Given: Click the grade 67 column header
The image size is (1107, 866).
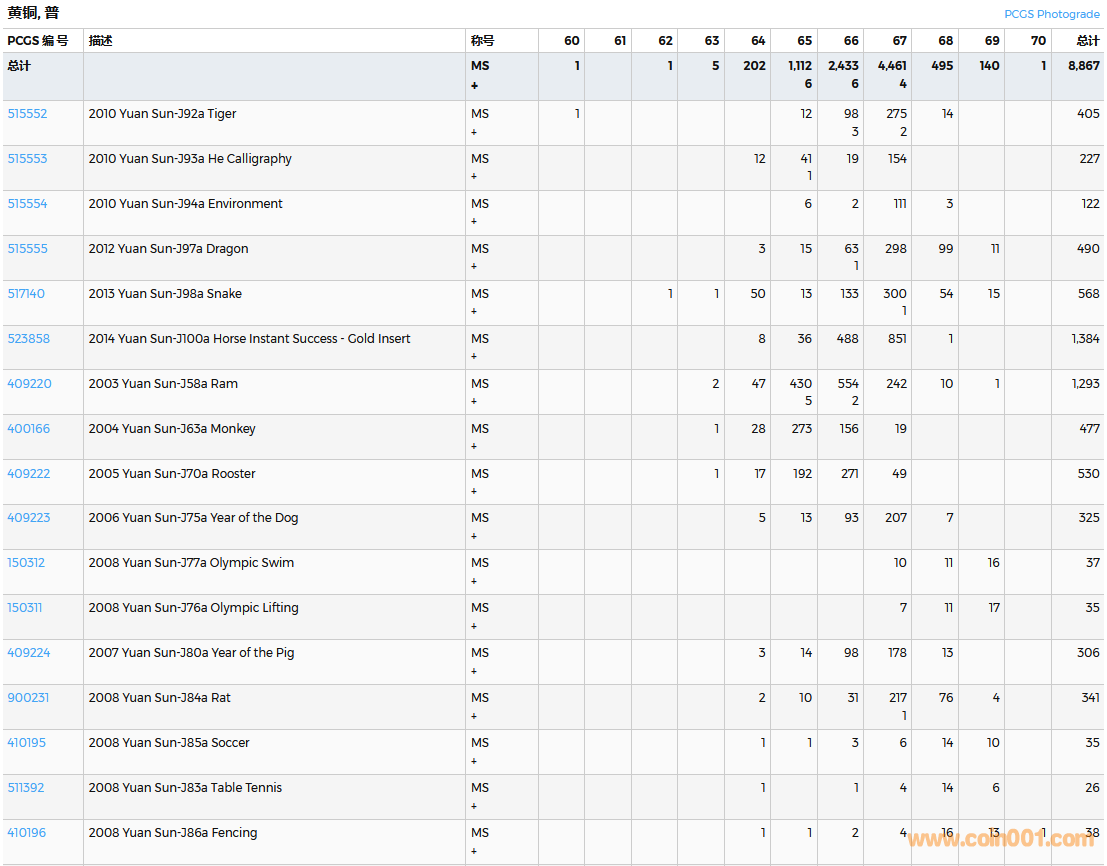Looking at the screenshot, I should (899, 41).
